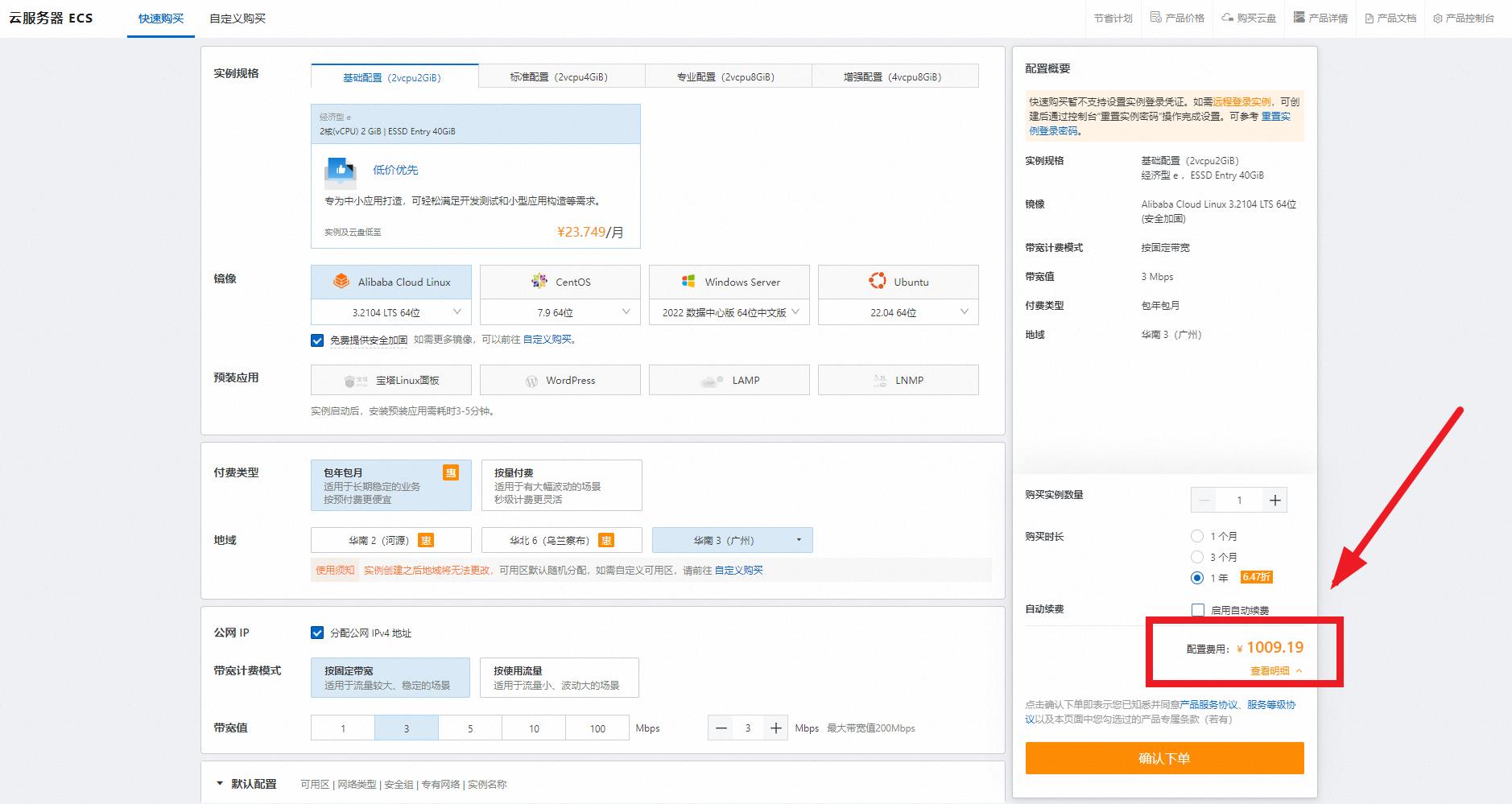Click the 购买云盘 cloud icon
The image size is (1512, 804).
pos(1227,18)
